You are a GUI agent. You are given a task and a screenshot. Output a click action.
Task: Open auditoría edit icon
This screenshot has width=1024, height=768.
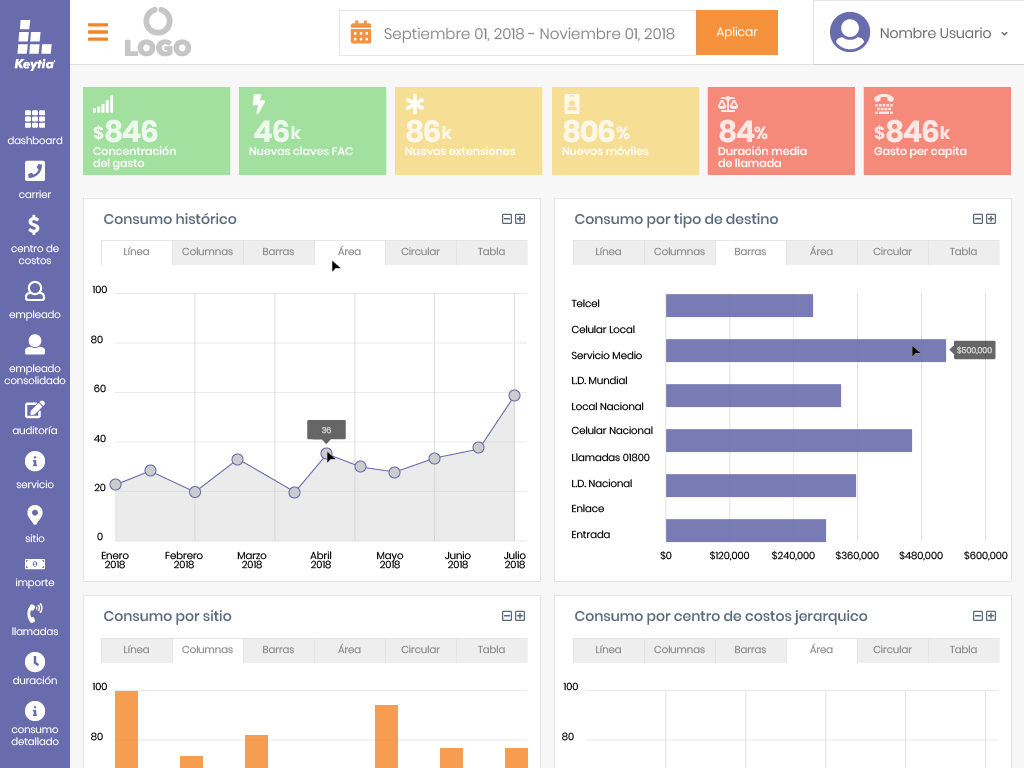[x=35, y=409]
